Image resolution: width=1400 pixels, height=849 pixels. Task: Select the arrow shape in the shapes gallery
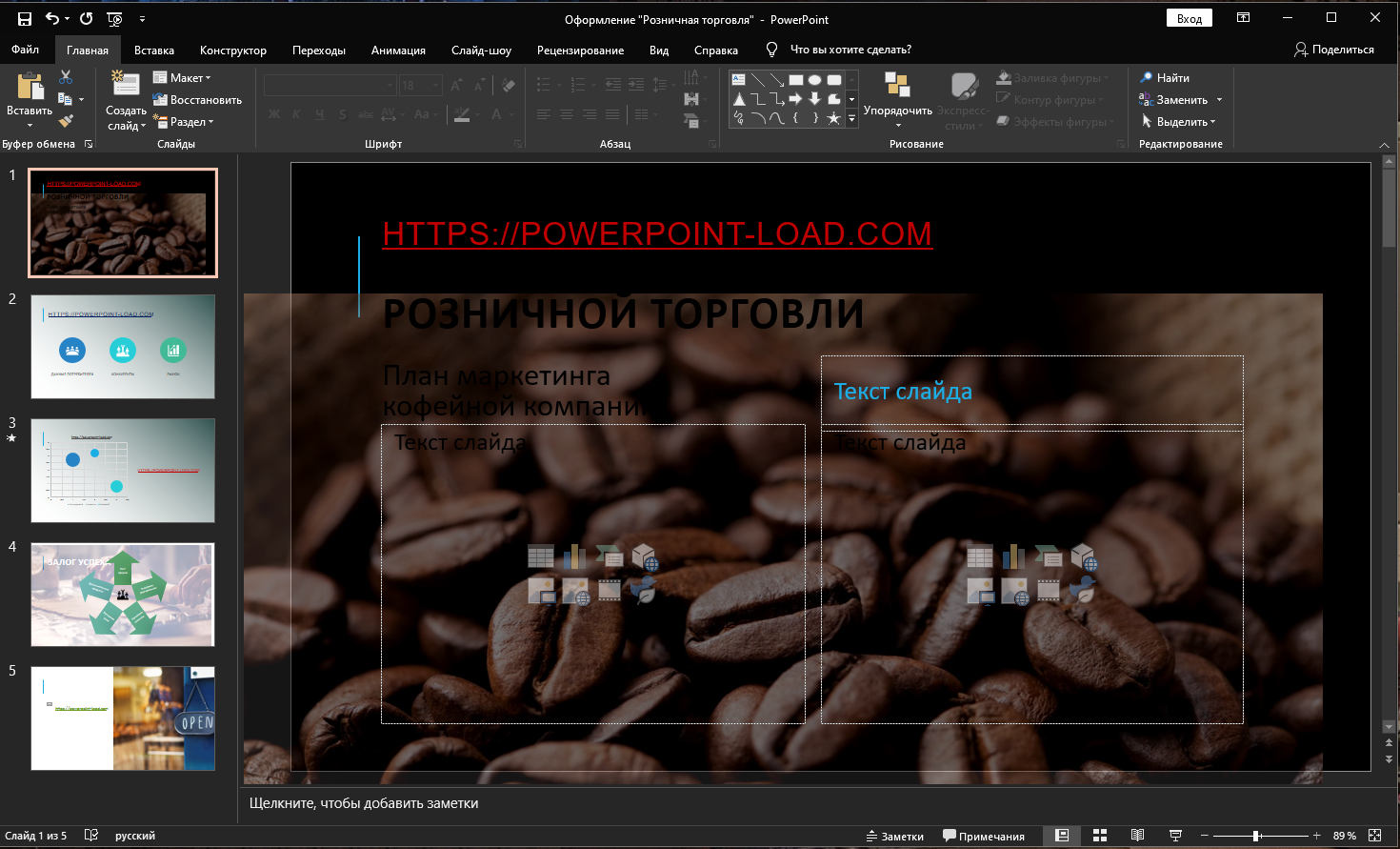pyautogui.click(x=797, y=98)
